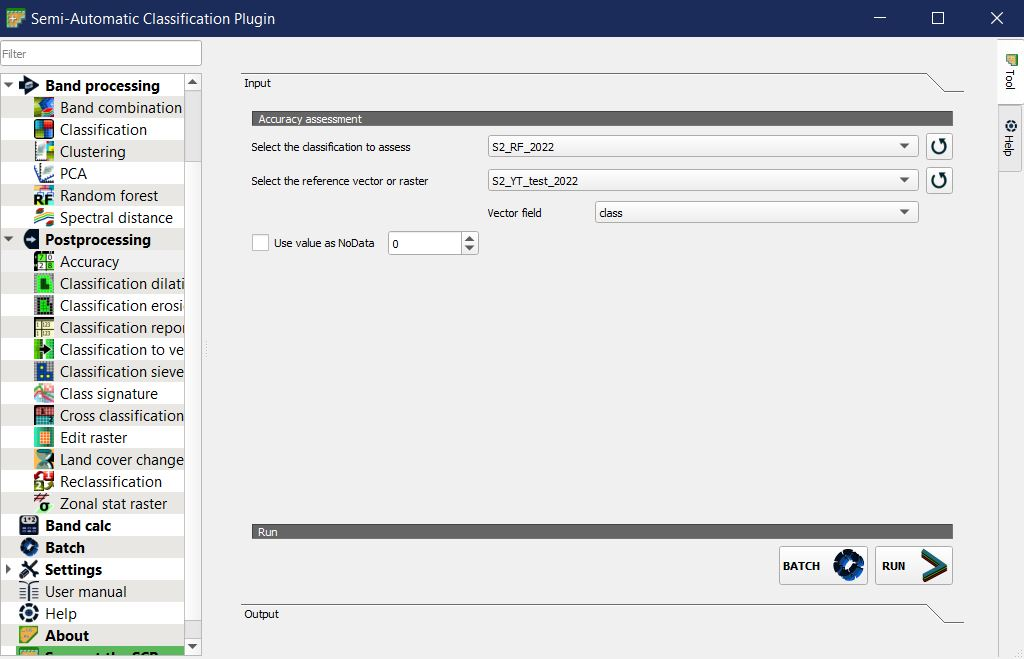Open the S2_RF_2022 classification dropdown
Image resolution: width=1024 pixels, height=659 pixels.
pyautogui.click(x=702, y=147)
